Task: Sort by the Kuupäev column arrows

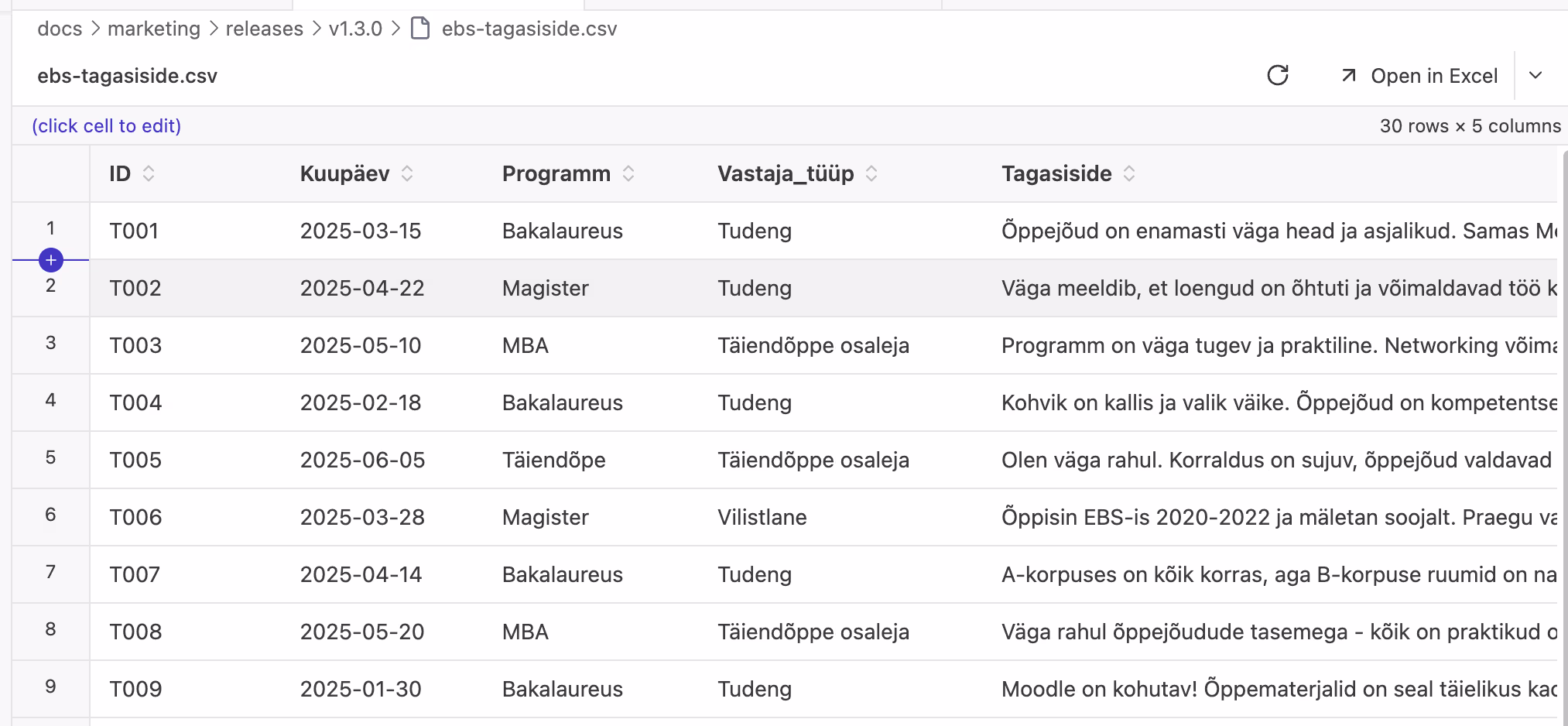Action: tap(407, 173)
